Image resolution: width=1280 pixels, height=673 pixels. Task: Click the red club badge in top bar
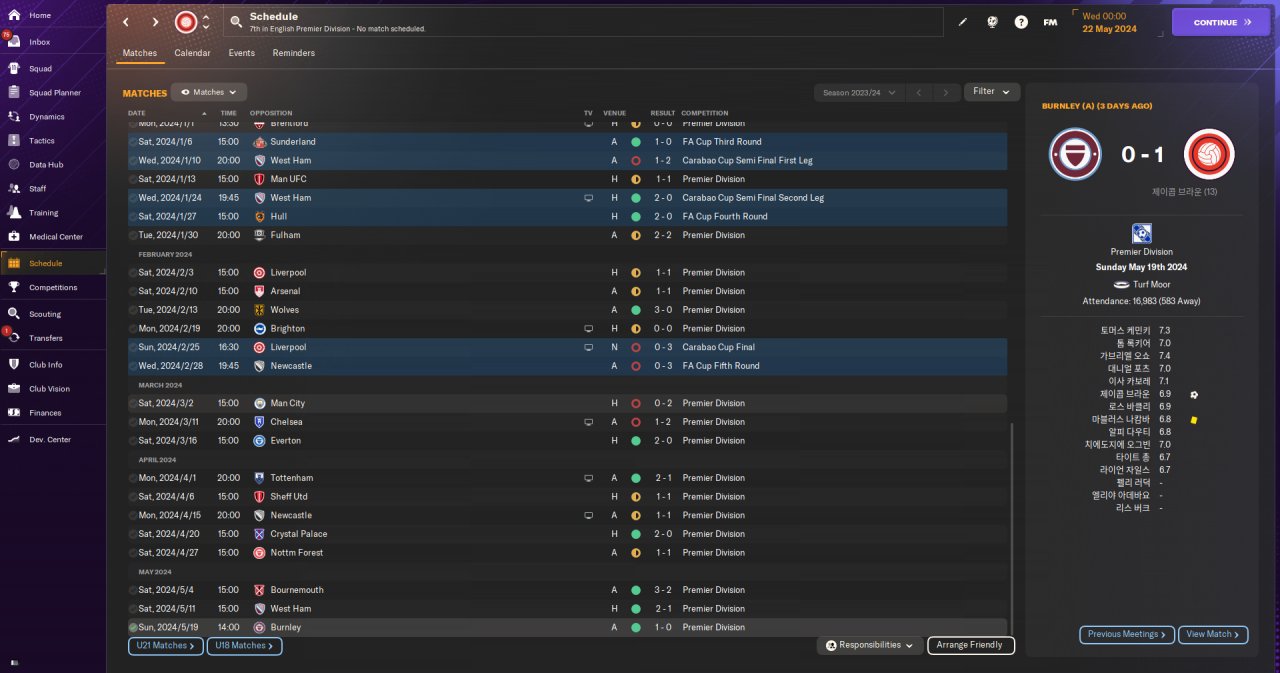click(186, 22)
